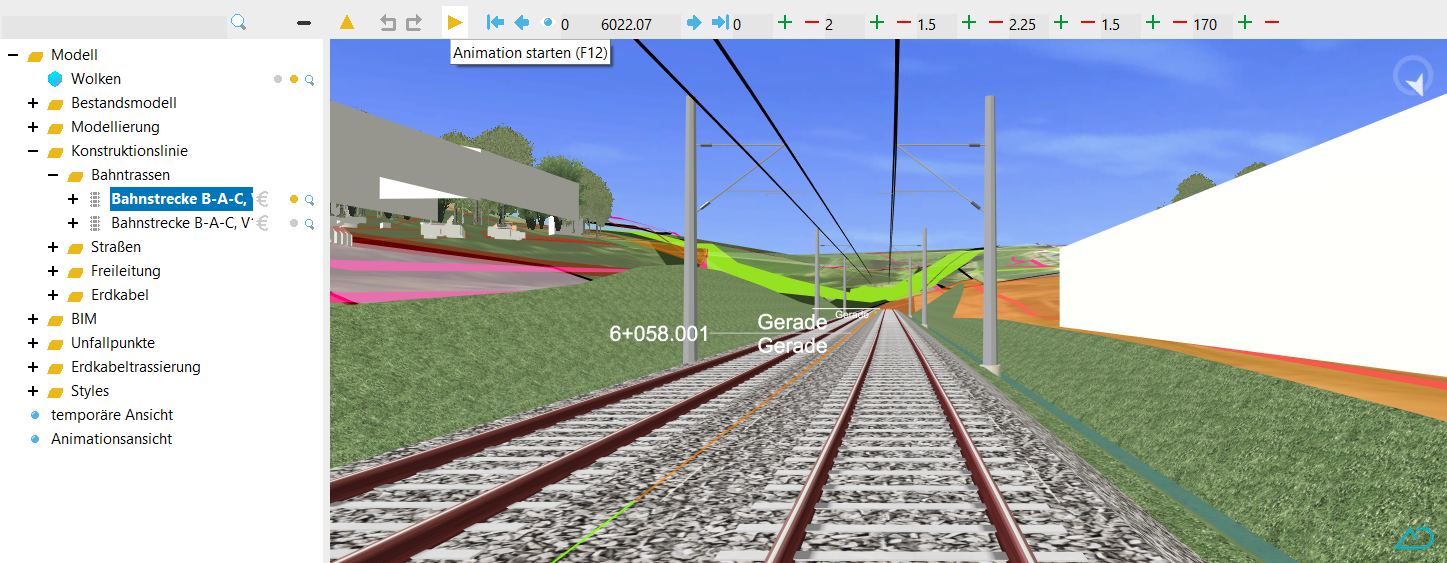Toggle yellow visibility dot of selected Bahnstrecke

click(x=294, y=199)
